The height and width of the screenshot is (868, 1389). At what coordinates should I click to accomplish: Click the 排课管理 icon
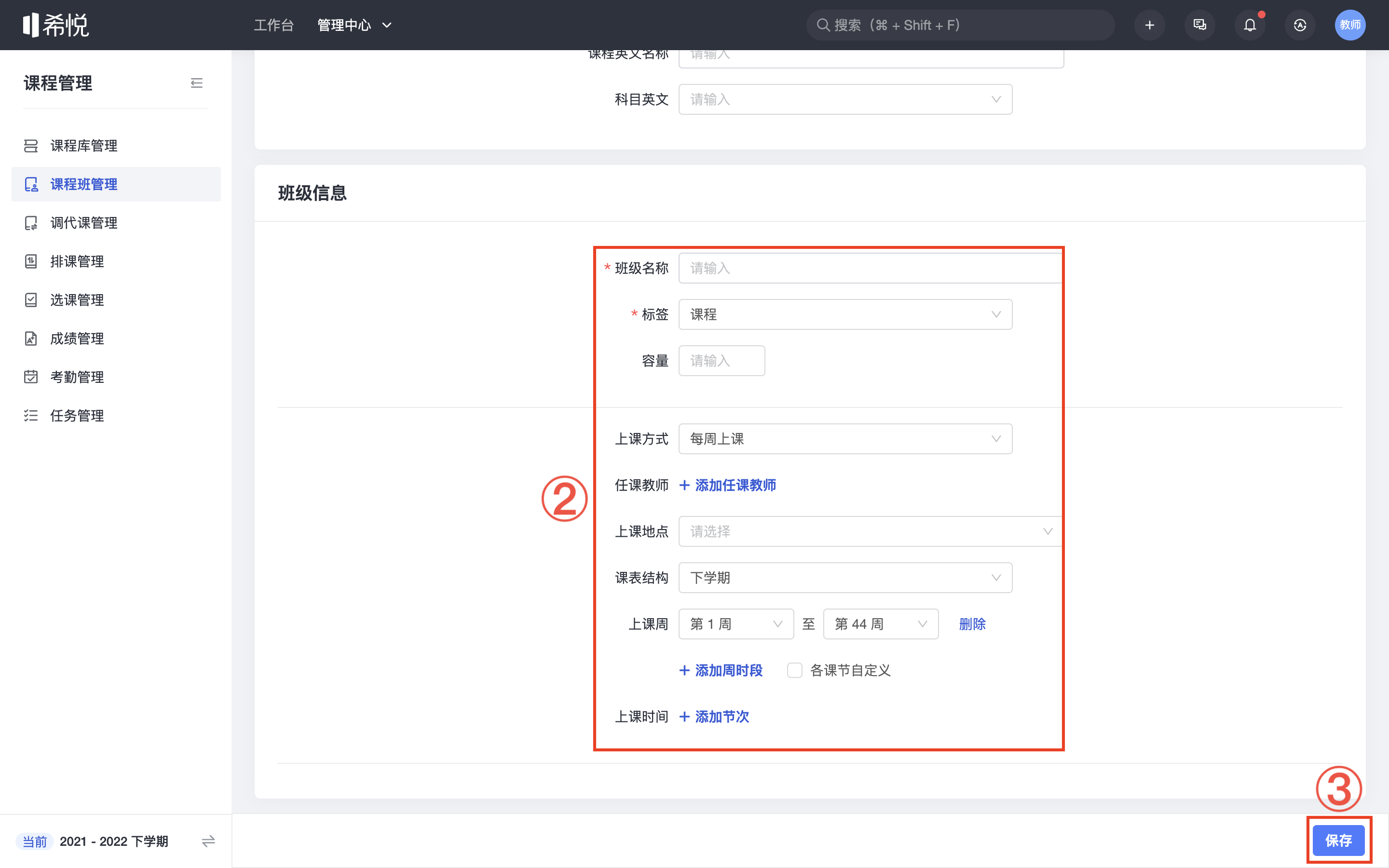click(x=31, y=261)
